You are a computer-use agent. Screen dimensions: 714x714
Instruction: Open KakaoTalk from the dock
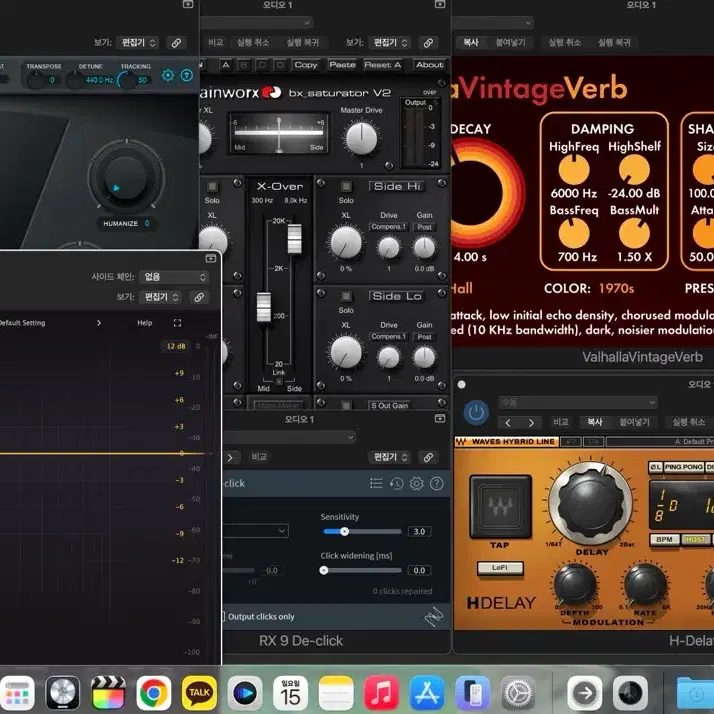point(199,693)
